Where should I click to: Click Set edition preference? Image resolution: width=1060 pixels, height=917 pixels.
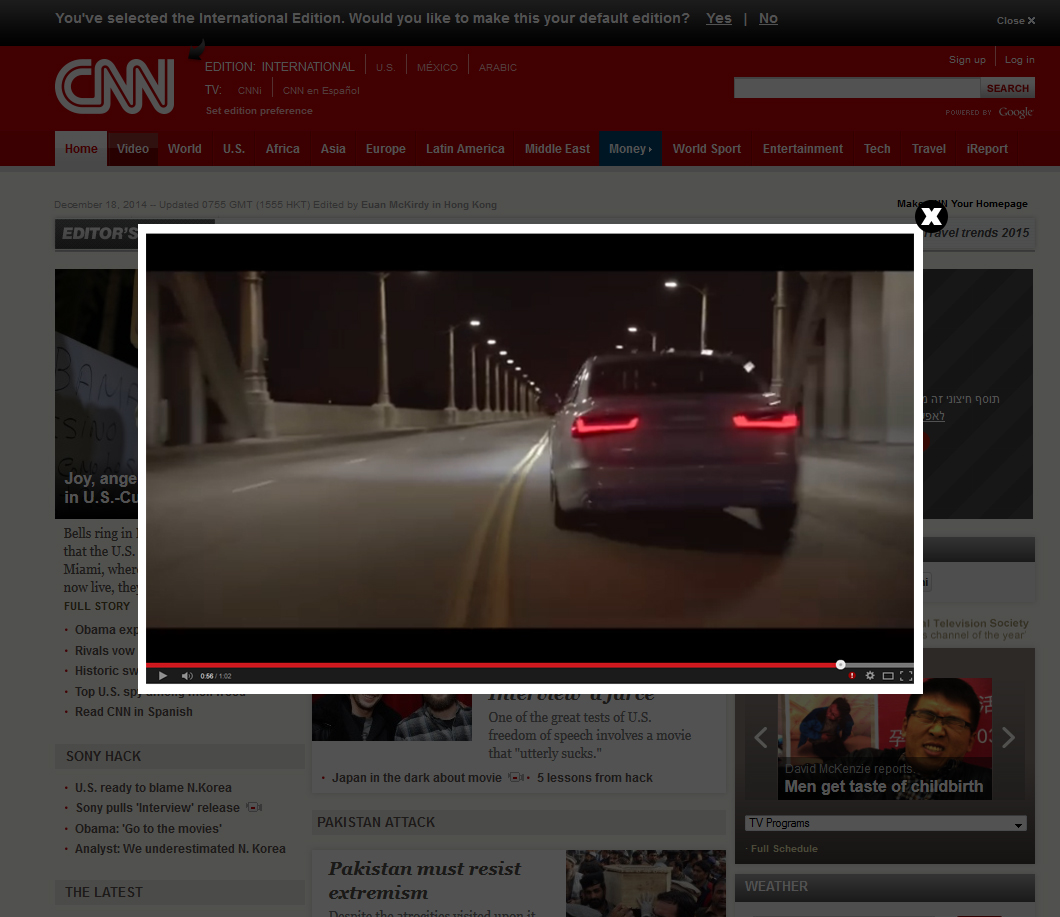pos(259,111)
